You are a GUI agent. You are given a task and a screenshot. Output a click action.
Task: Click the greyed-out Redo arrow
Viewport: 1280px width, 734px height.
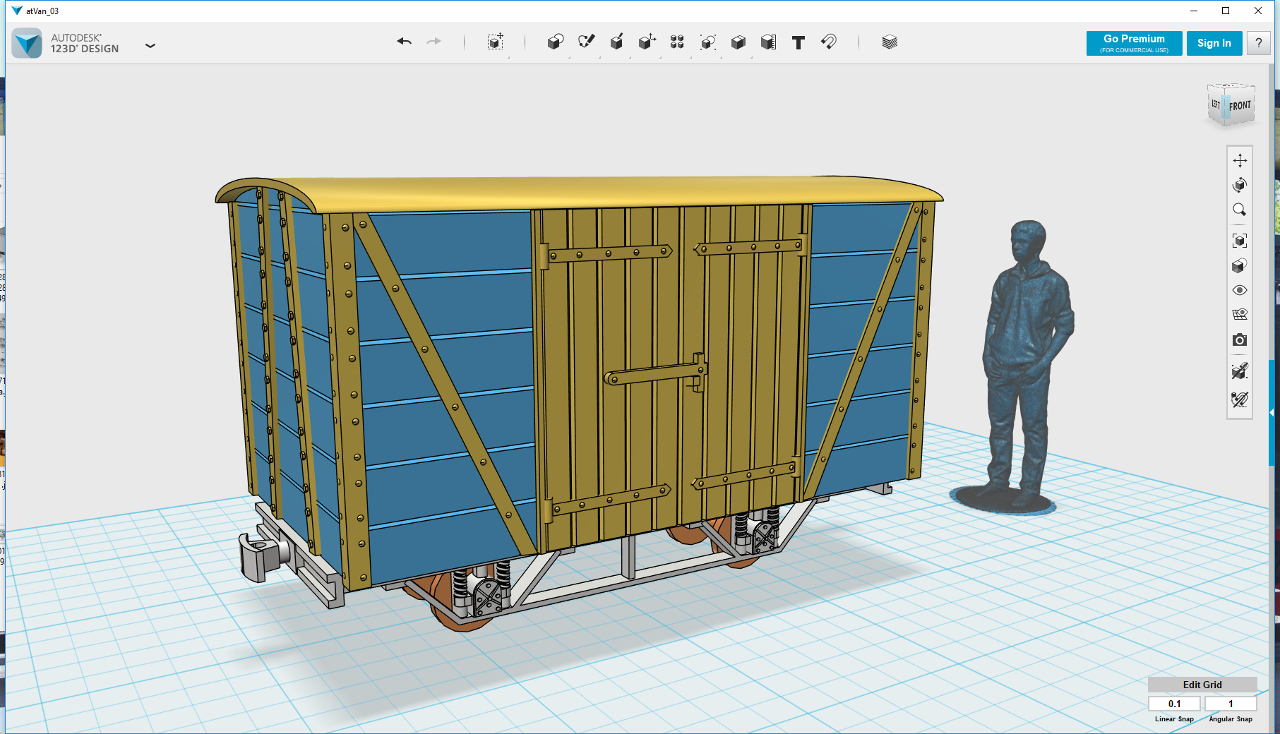point(434,42)
